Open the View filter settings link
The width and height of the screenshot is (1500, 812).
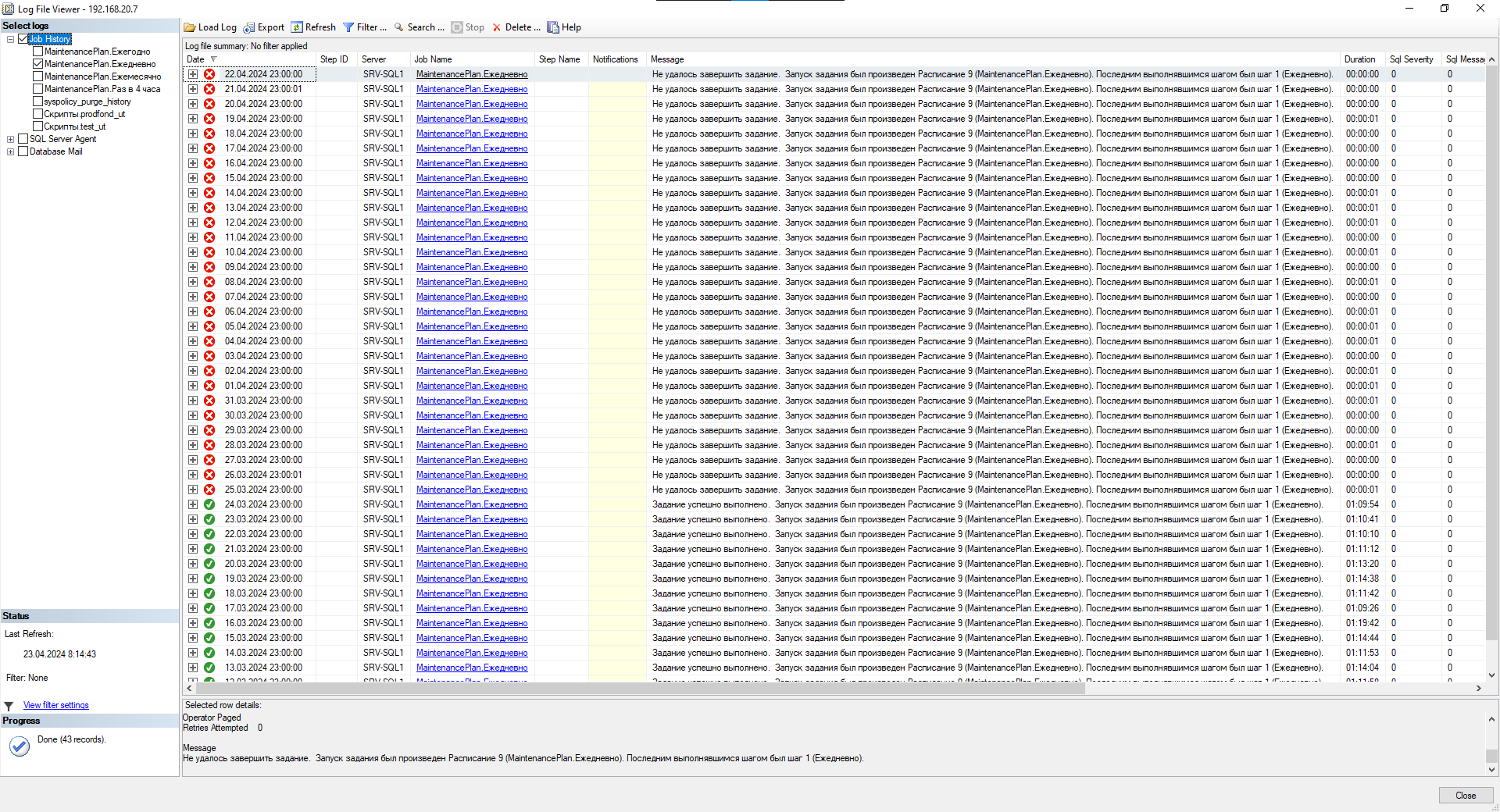tap(55, 705)
